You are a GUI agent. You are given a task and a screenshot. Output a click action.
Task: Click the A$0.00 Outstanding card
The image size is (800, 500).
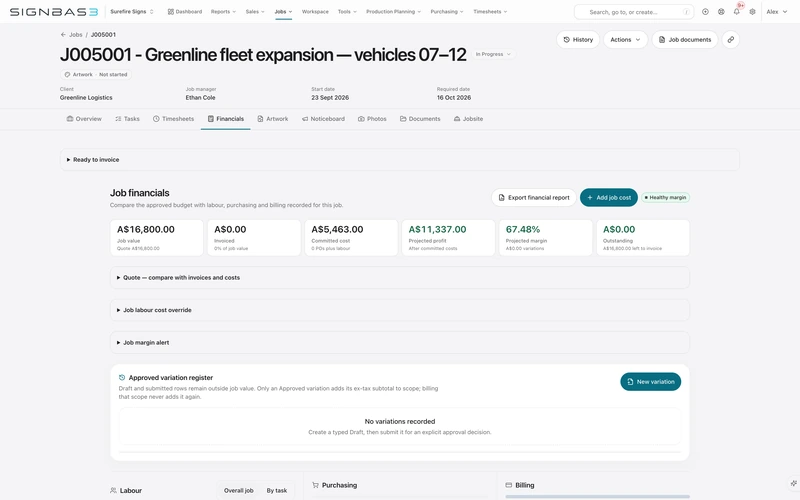click(643, 238)
